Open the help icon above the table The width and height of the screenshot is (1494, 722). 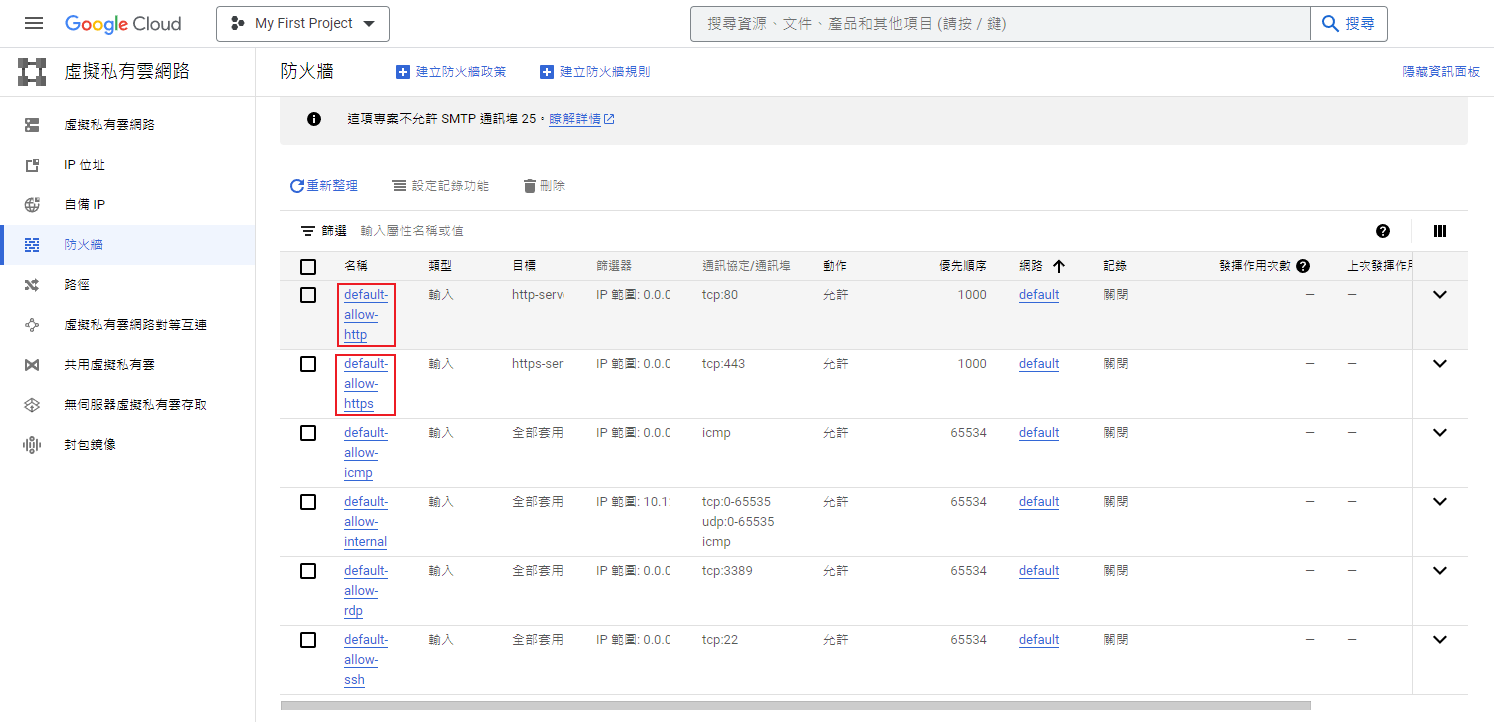1383,230
